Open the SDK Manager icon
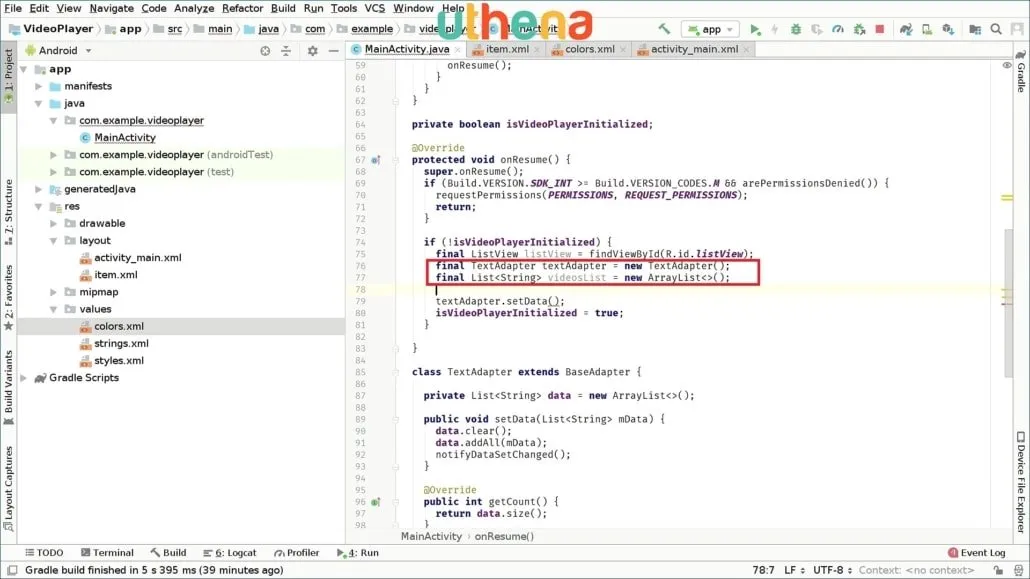This screenshot has width=1030, height=579. click(948, 30)
